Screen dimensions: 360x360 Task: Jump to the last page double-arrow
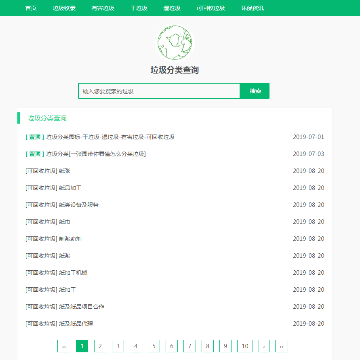point(282,346)
